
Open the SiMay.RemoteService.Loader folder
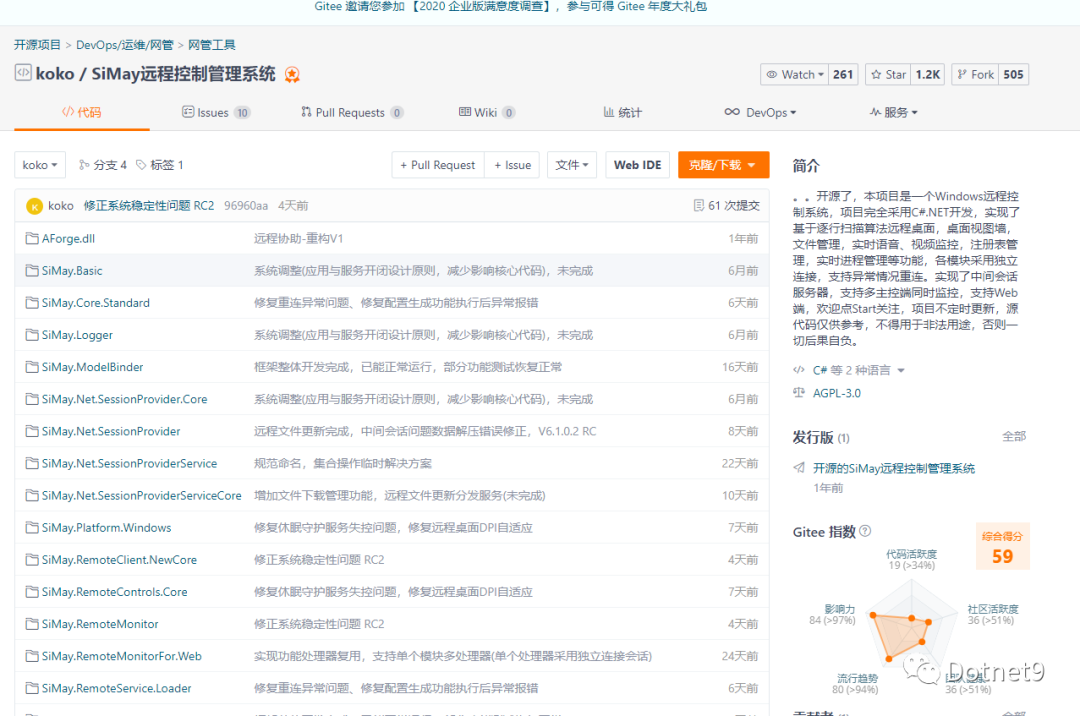pos(116,688)
